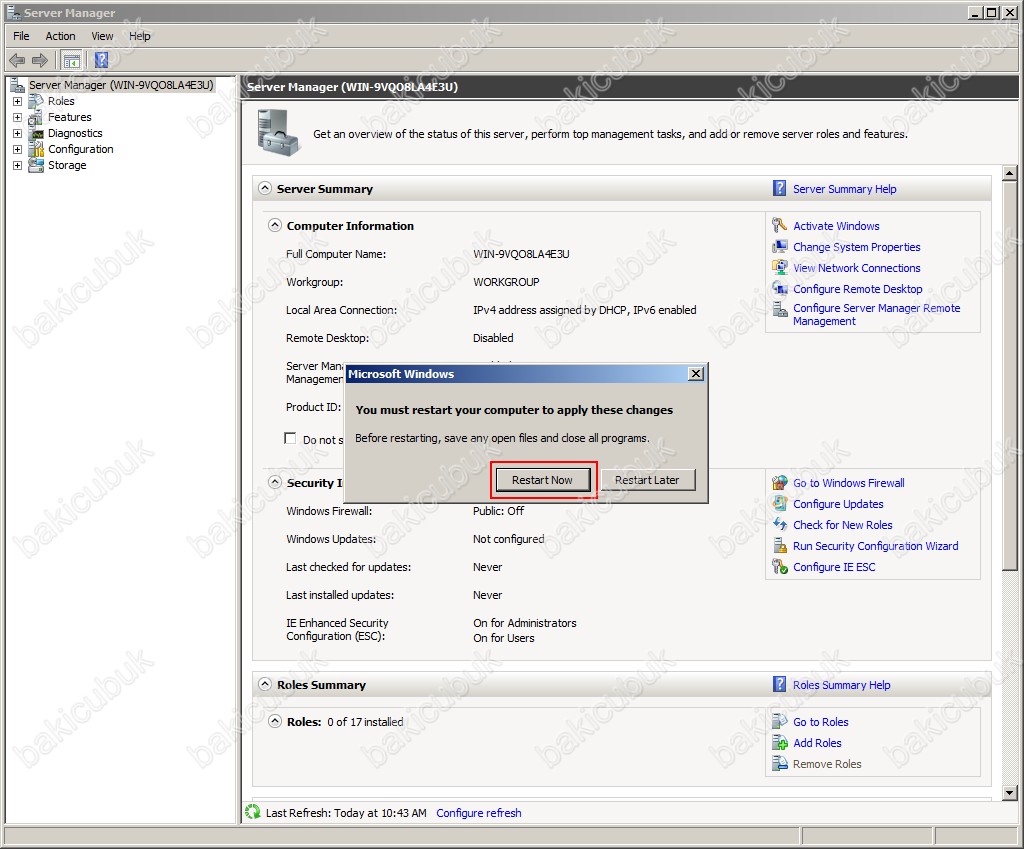The width and height of the screenshot is (1024, 849).
Task: Open the Help toolbar icon
Action: pos(101,60)
